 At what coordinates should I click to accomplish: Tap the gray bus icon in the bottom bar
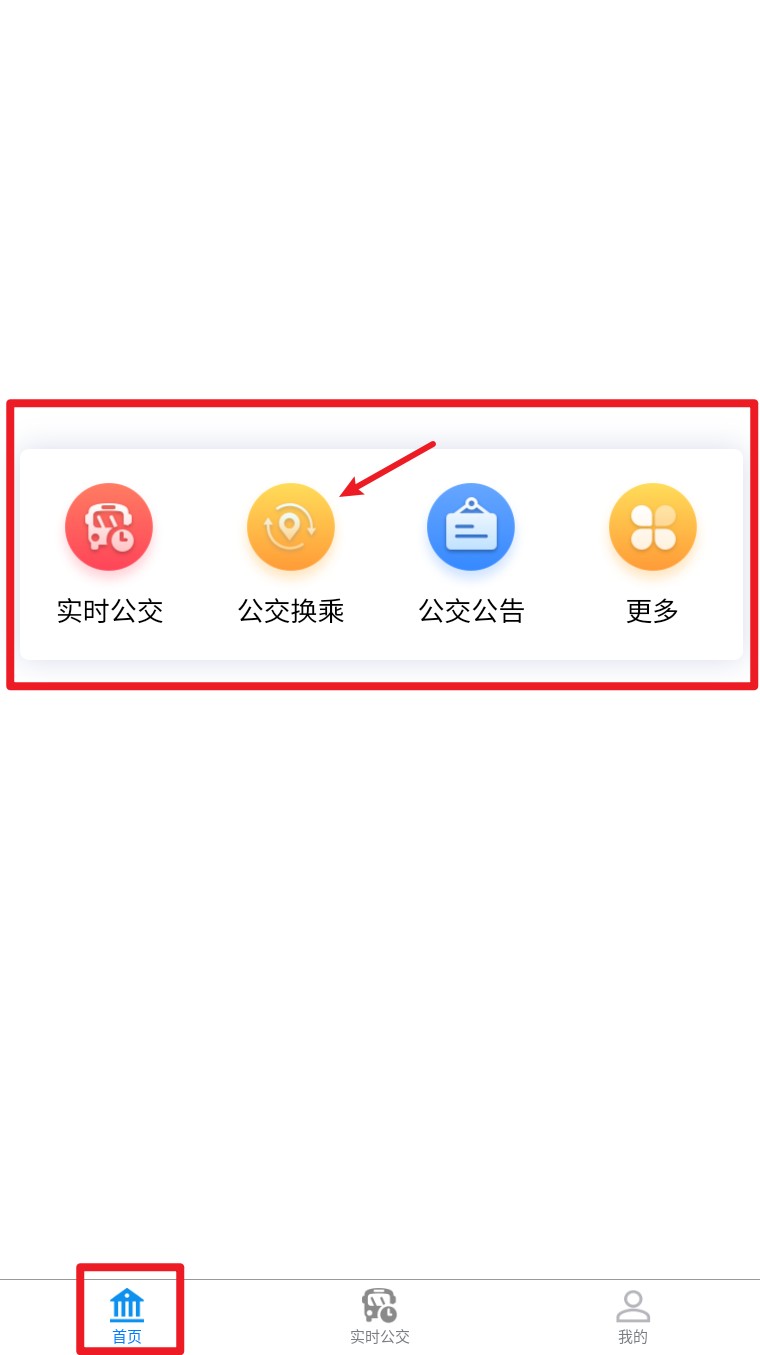(380, 1305)
